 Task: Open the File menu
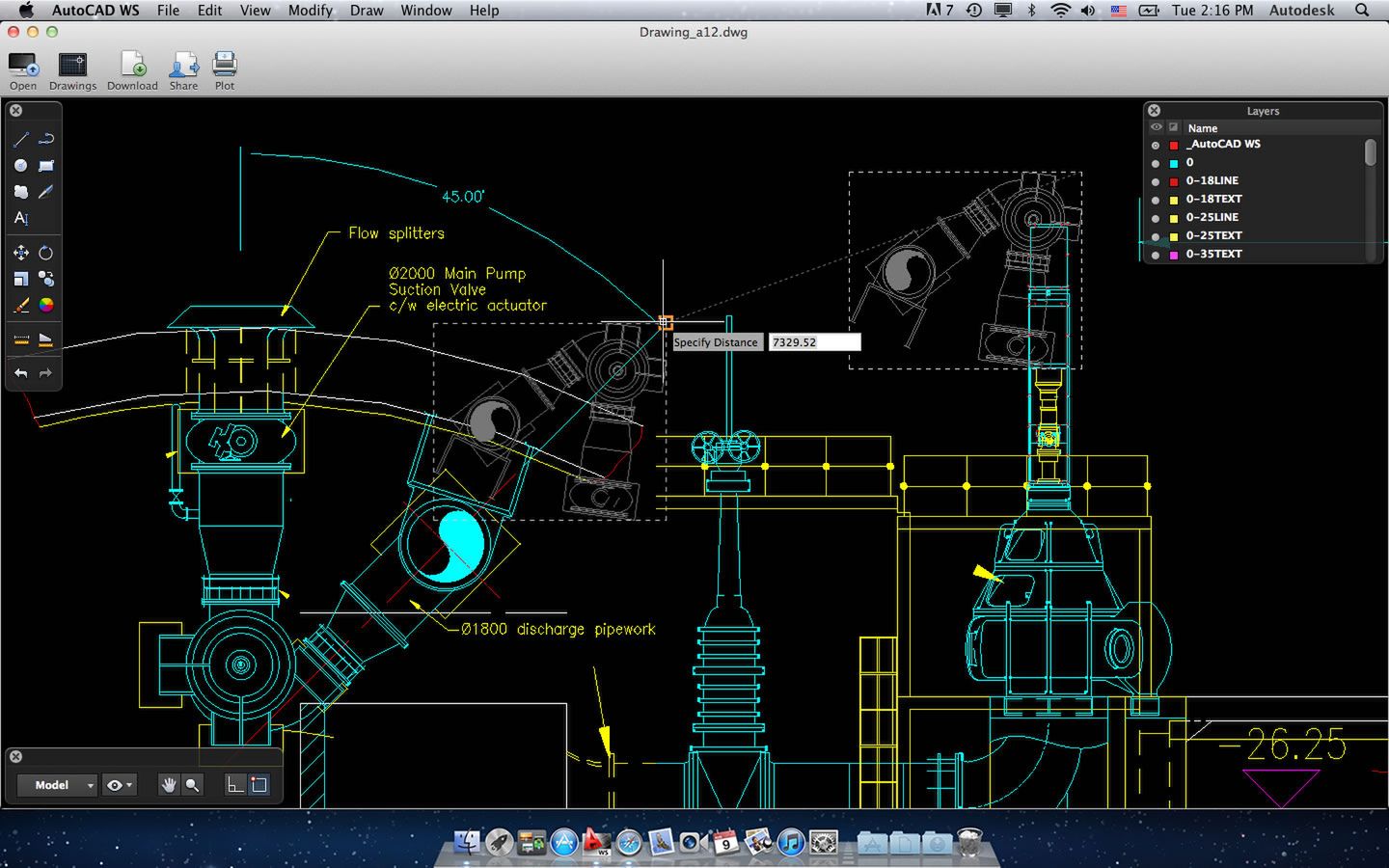click(x=168, y=11)
